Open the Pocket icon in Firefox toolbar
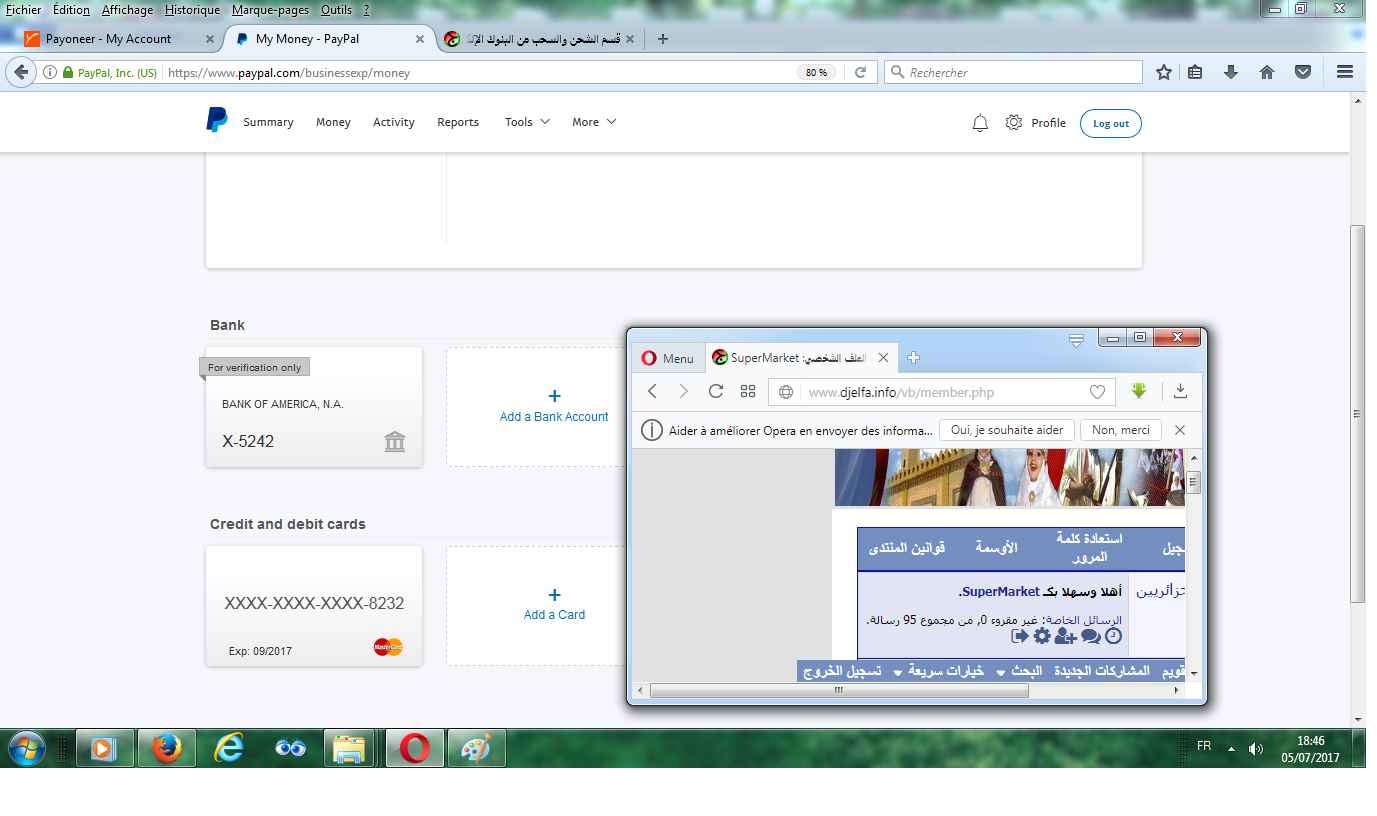The width and height of the screenshot is (1377, 816). pyautogui.click(x=1303, y=72)
